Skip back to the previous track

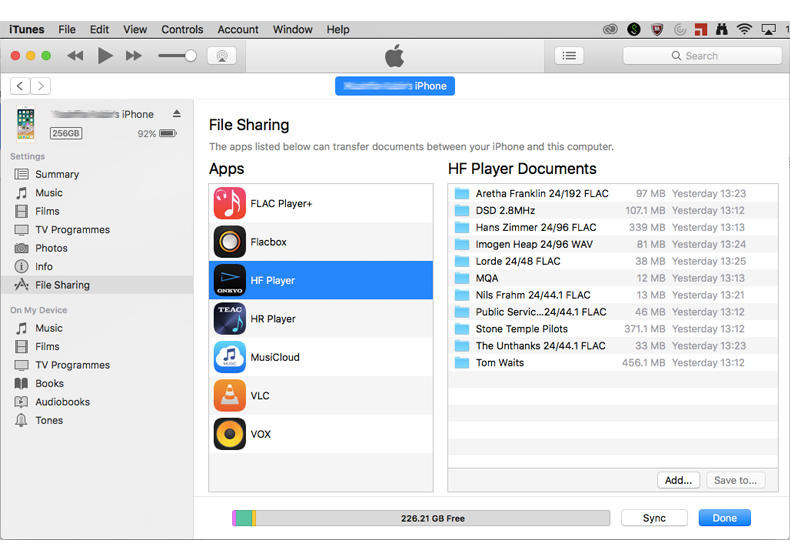coord(76,55)
